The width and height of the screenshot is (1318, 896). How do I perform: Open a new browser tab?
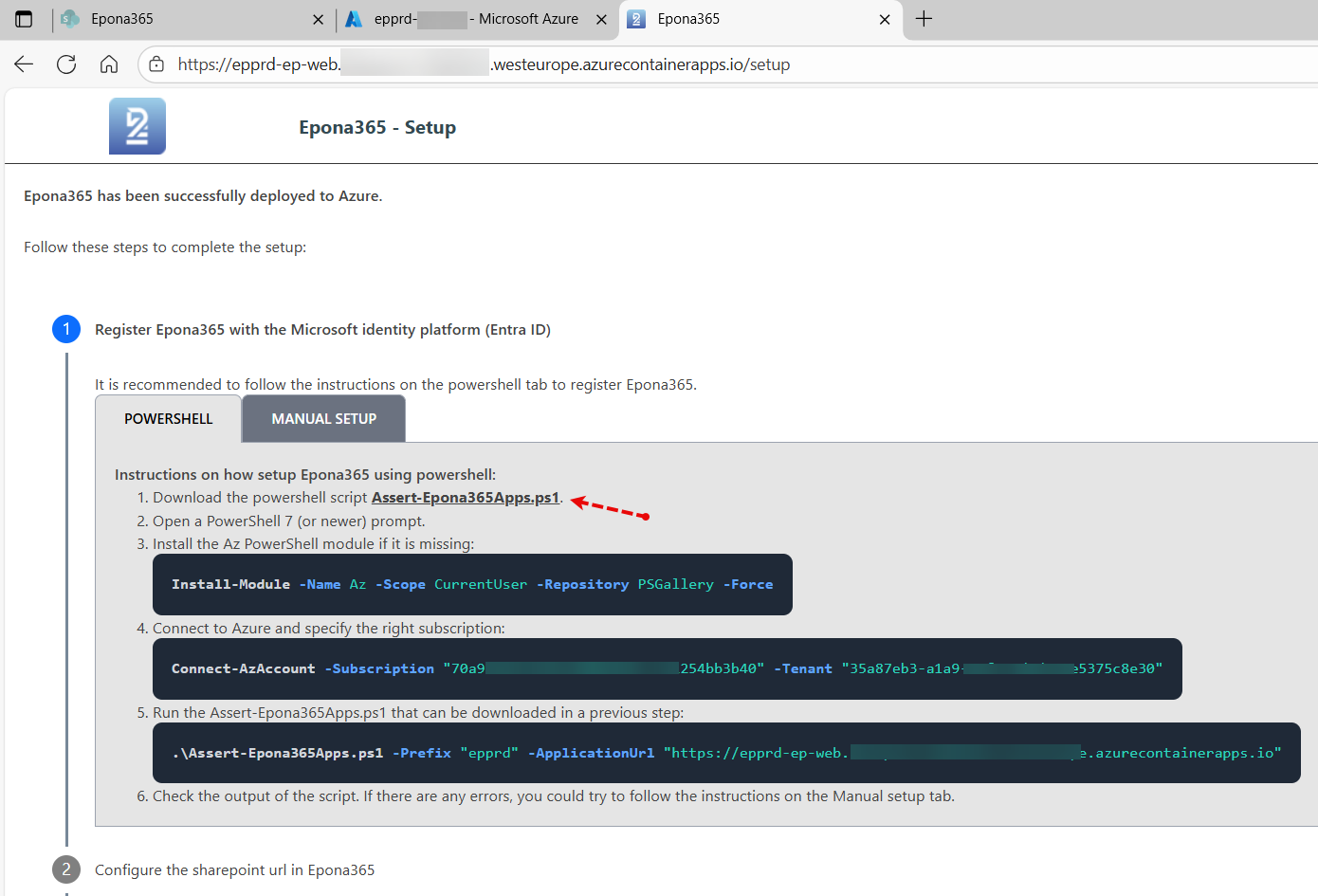click(924, 19)
